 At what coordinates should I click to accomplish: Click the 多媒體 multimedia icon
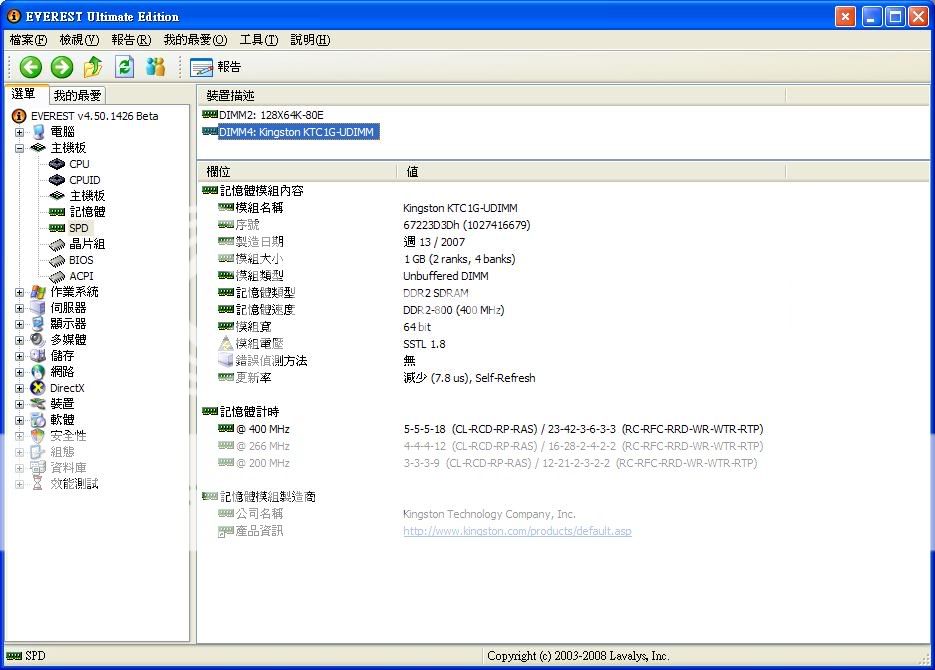click(38, 340)
